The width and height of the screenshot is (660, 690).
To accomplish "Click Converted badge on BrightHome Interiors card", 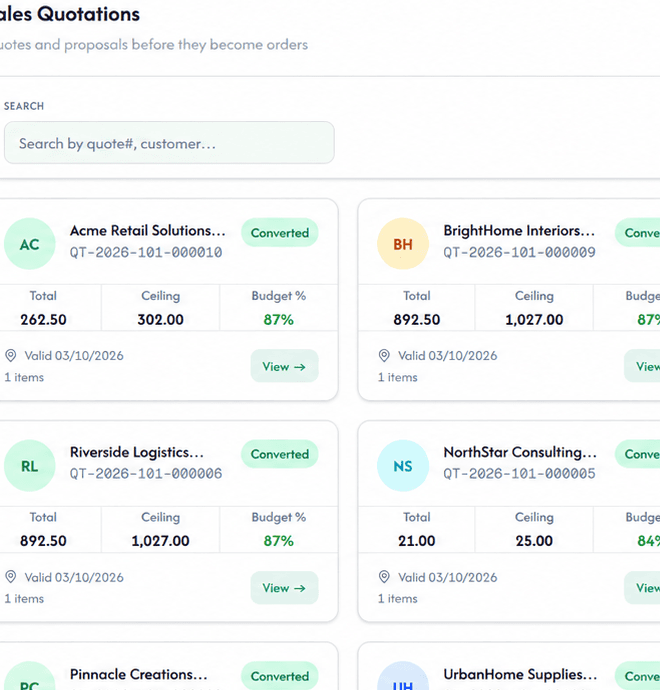I will 638,232.
